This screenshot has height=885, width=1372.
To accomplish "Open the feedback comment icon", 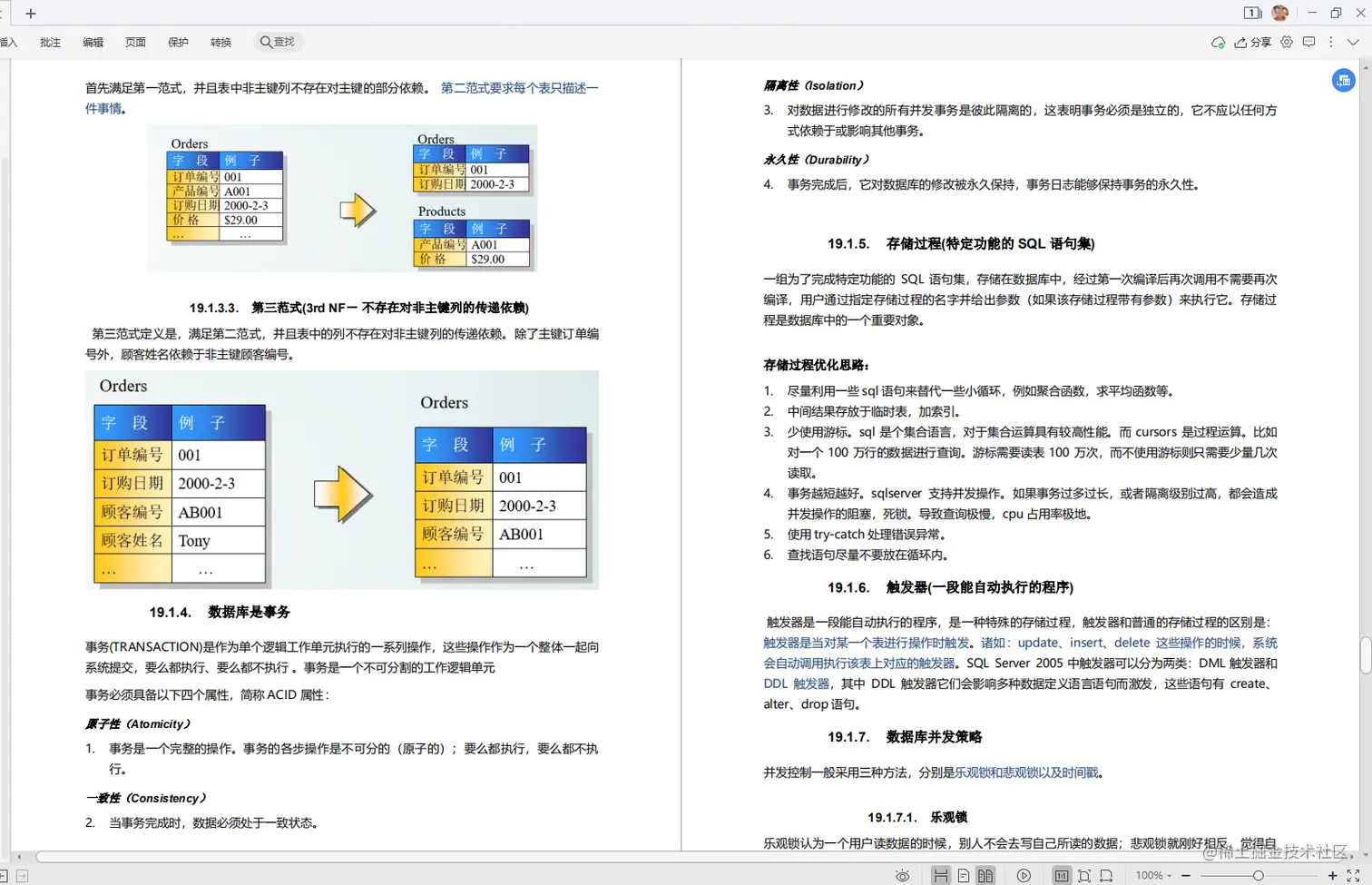I will pyautogui.click(x=1309, y=42).
